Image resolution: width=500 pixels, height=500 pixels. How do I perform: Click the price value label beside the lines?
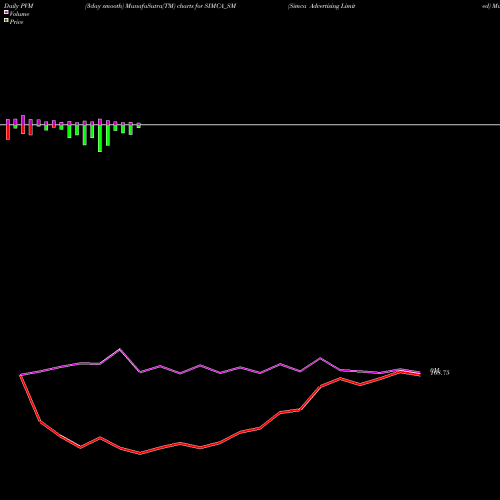pos(440,372)
